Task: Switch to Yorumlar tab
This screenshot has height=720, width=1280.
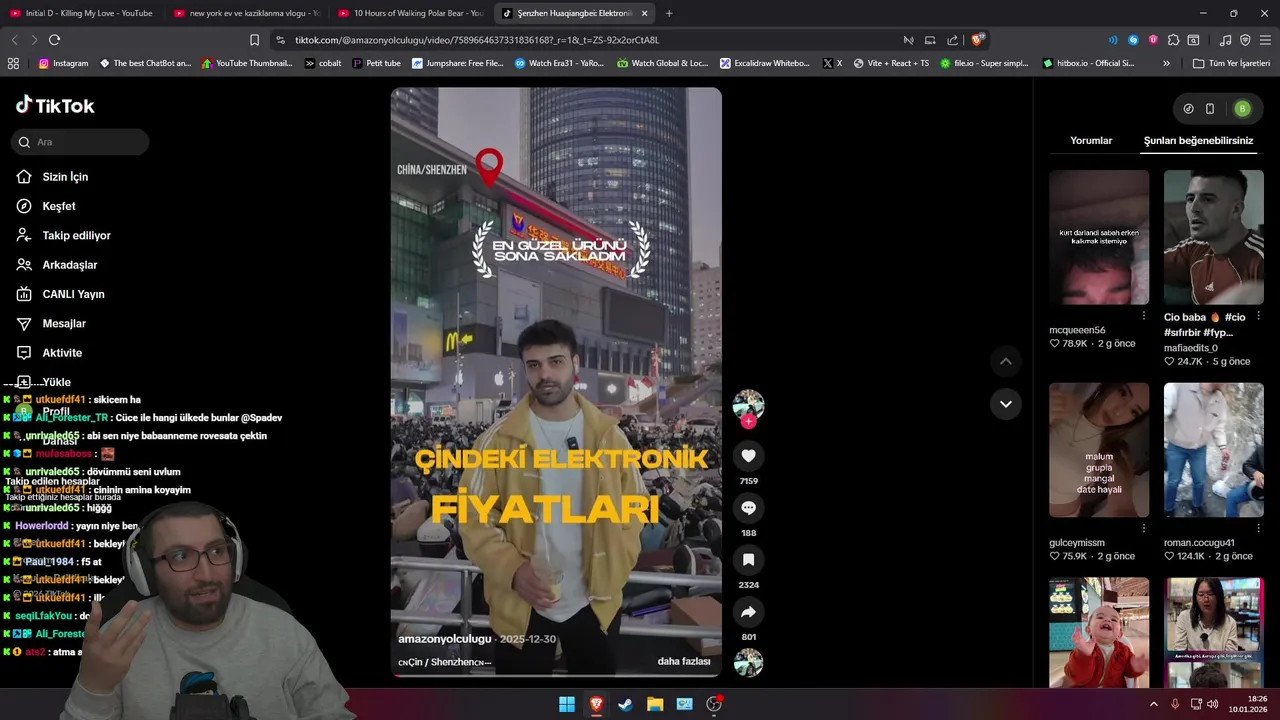Action: pos(1091,141)
